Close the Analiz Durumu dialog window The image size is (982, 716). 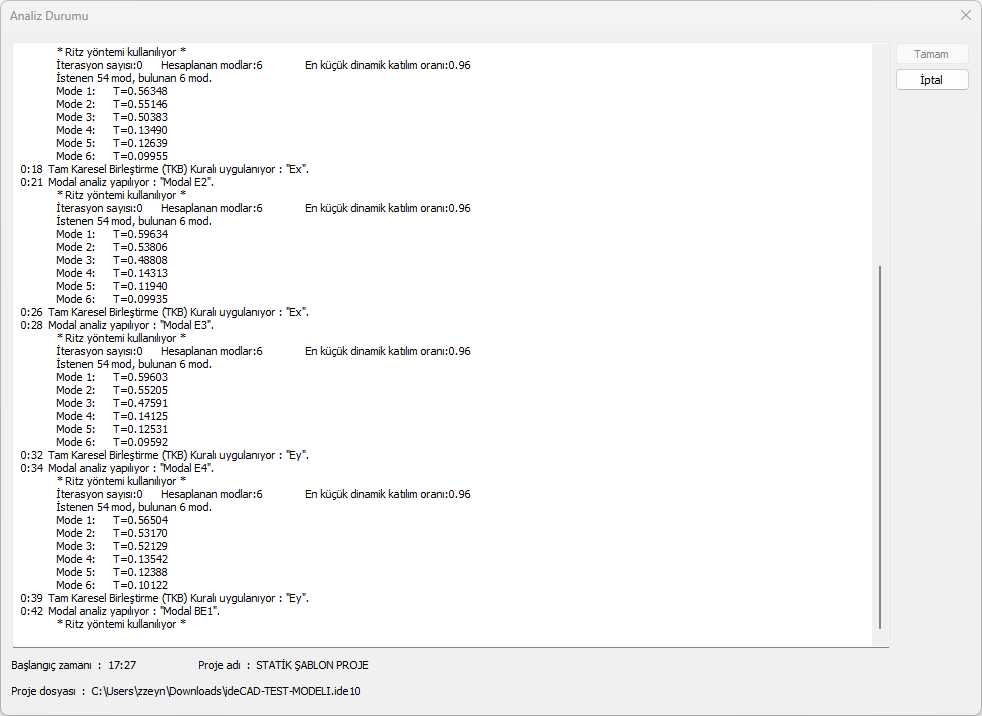point(965,15)
